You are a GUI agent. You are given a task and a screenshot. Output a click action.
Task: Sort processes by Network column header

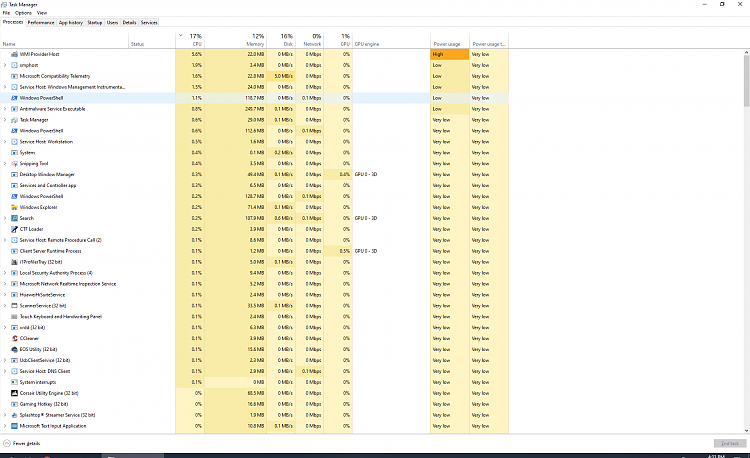(309, 40)
